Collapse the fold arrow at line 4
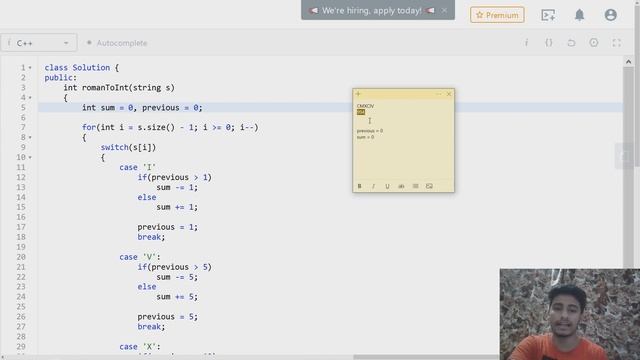This screenshot has width=640, height=360. coord(30,98)
